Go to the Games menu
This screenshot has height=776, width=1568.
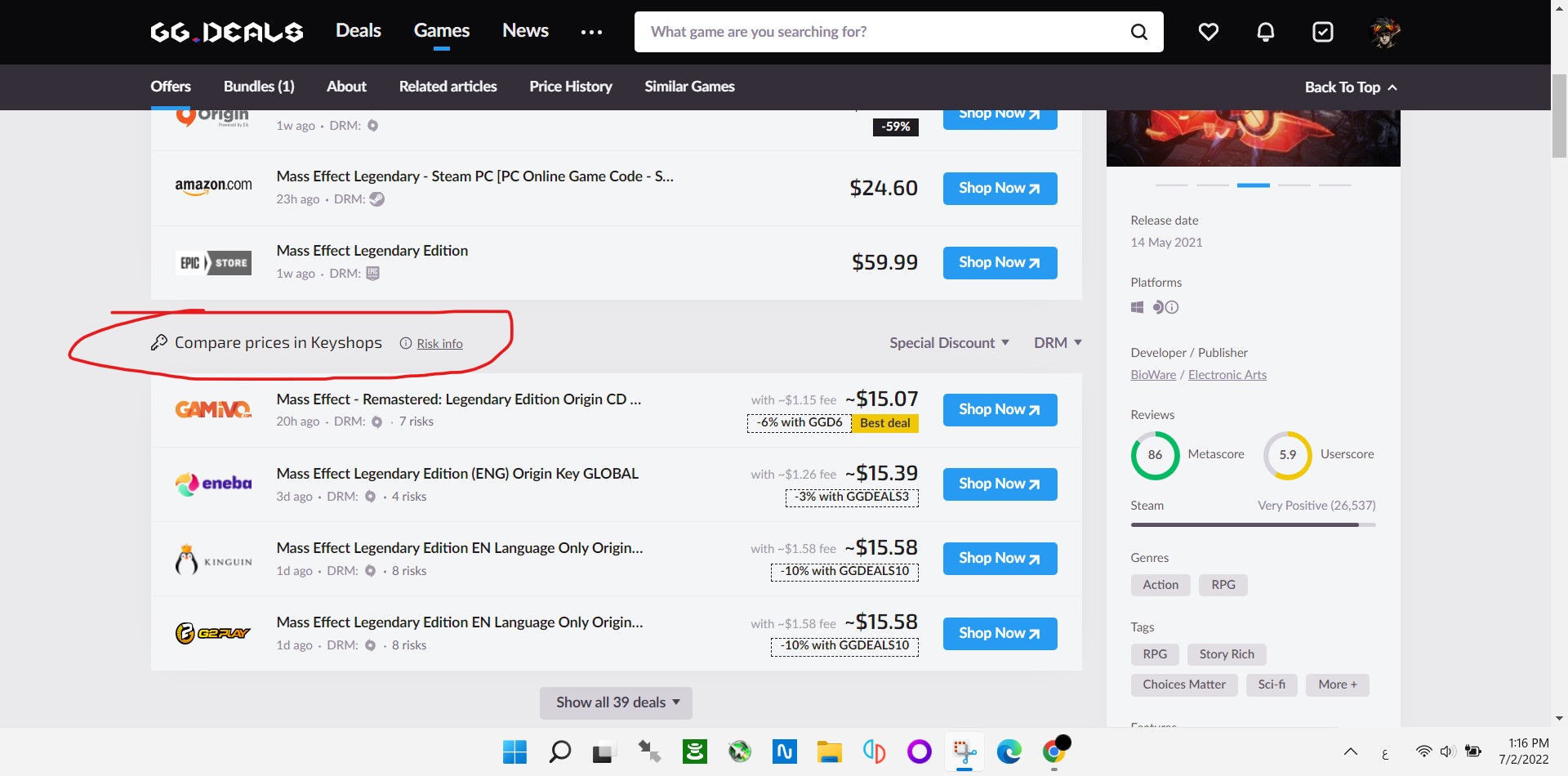(442, 31)
